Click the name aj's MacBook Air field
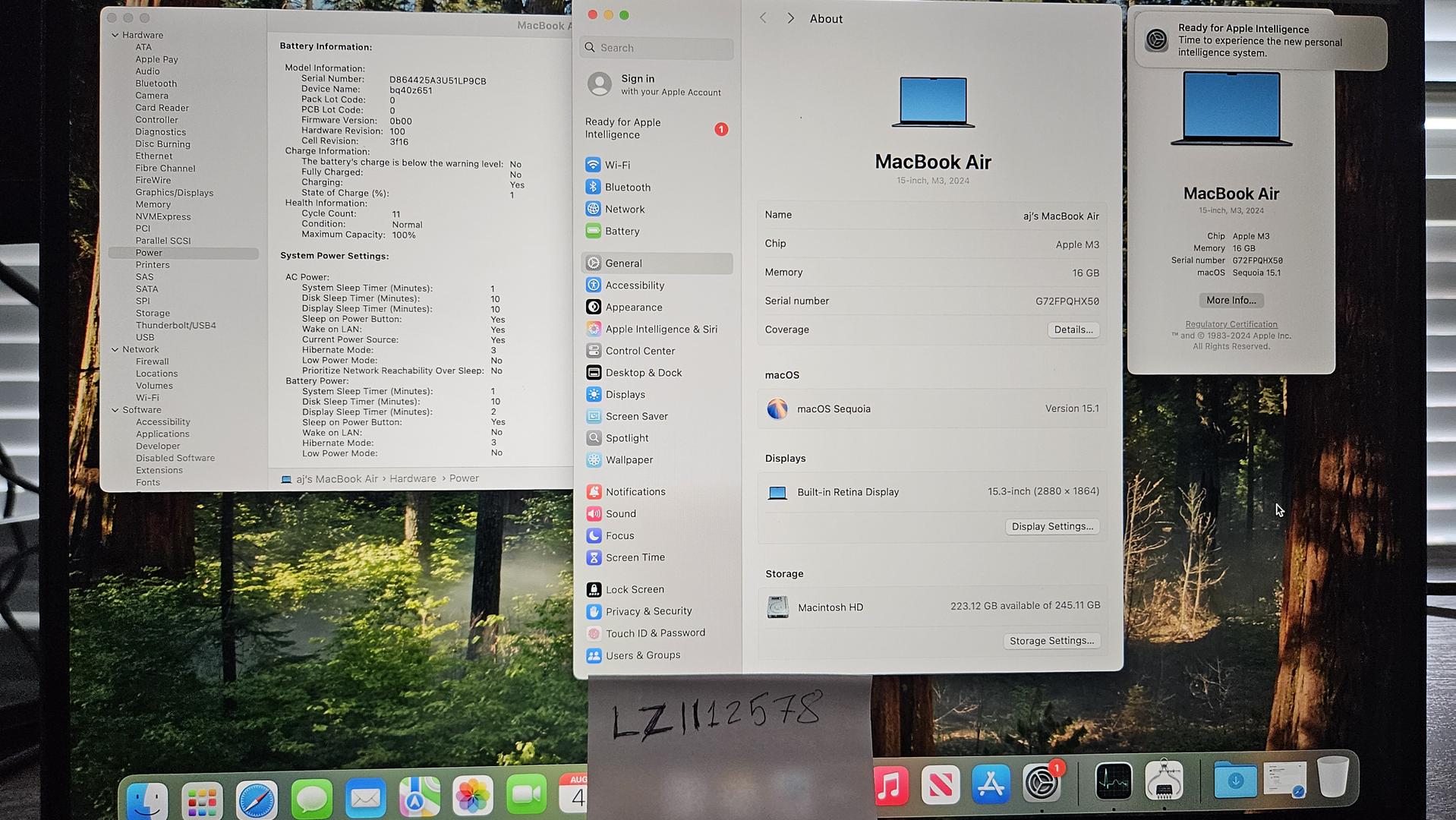Viewport: 1456px width, 820px height. coord(1061,216)
